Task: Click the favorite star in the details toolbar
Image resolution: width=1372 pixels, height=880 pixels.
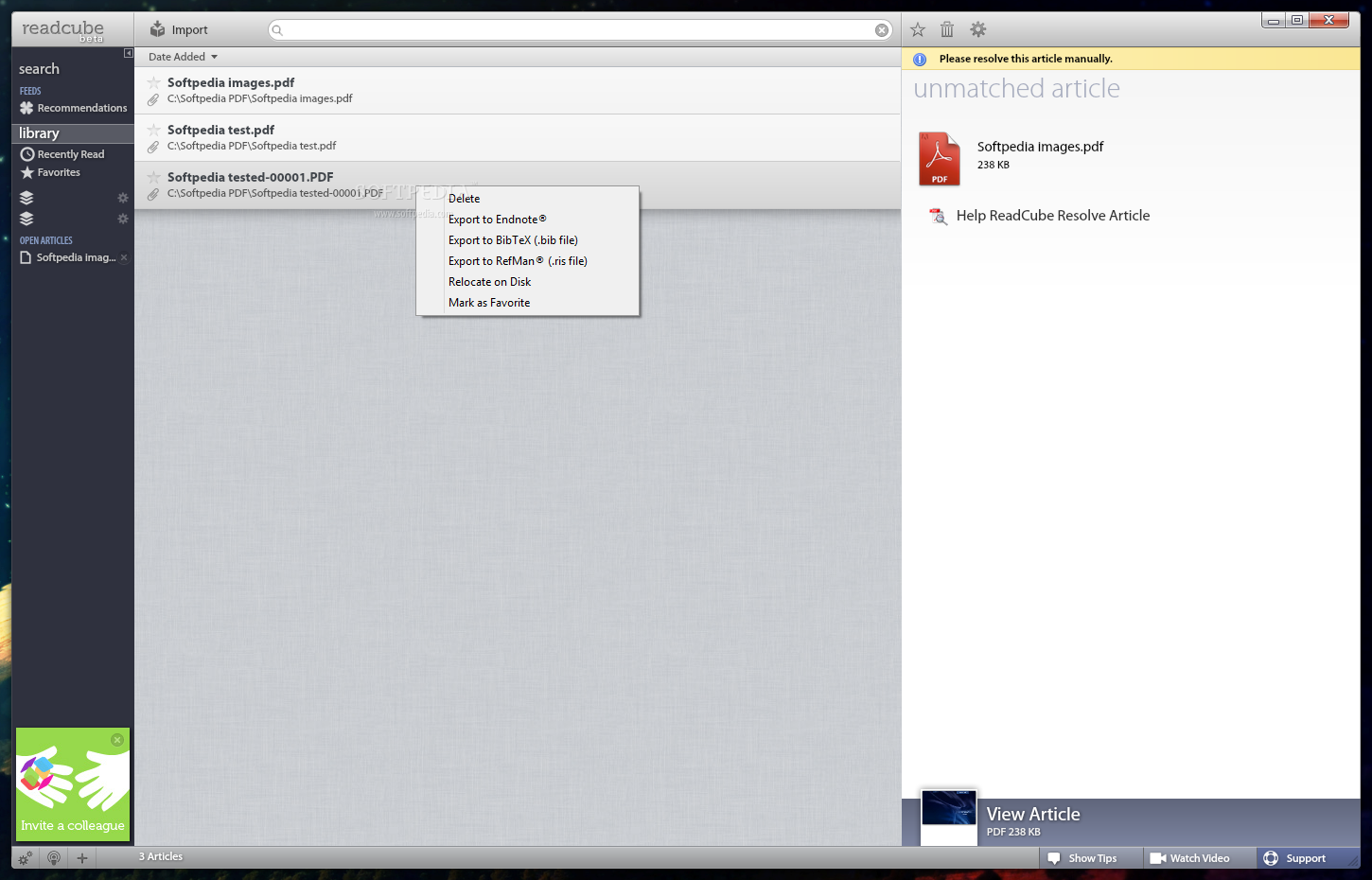Action: tap(918, 30)
